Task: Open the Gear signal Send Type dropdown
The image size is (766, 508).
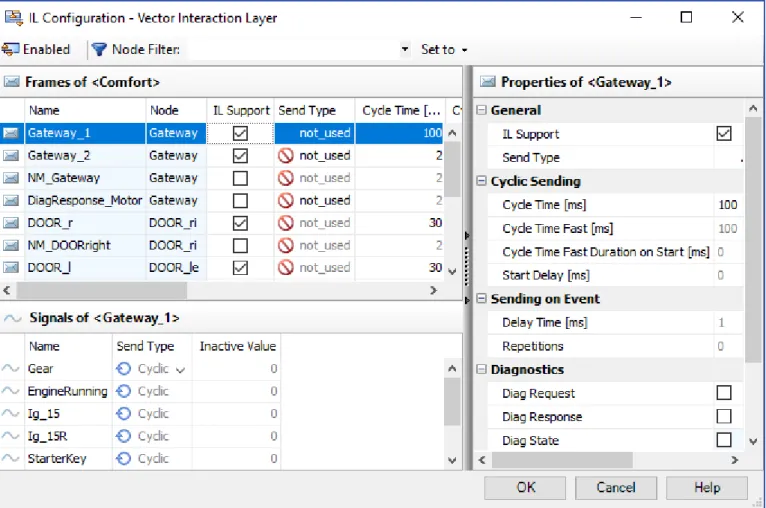Action: (x=180, y=370)
